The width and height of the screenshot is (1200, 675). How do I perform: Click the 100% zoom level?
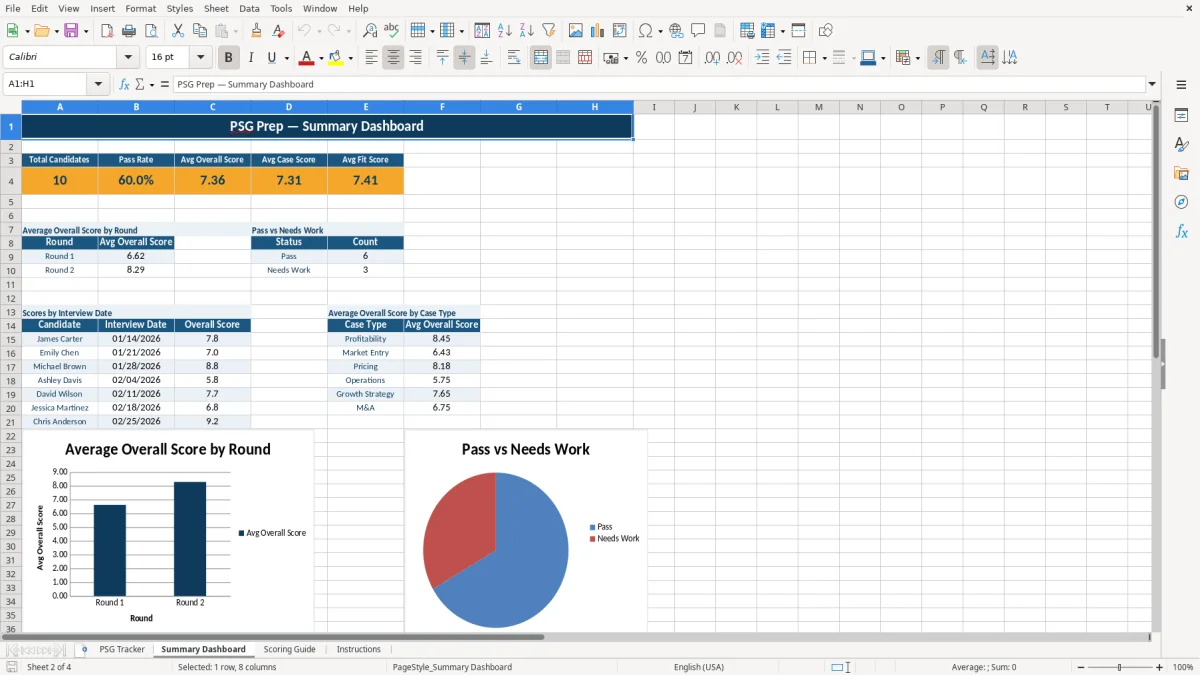pos(1183,667)
